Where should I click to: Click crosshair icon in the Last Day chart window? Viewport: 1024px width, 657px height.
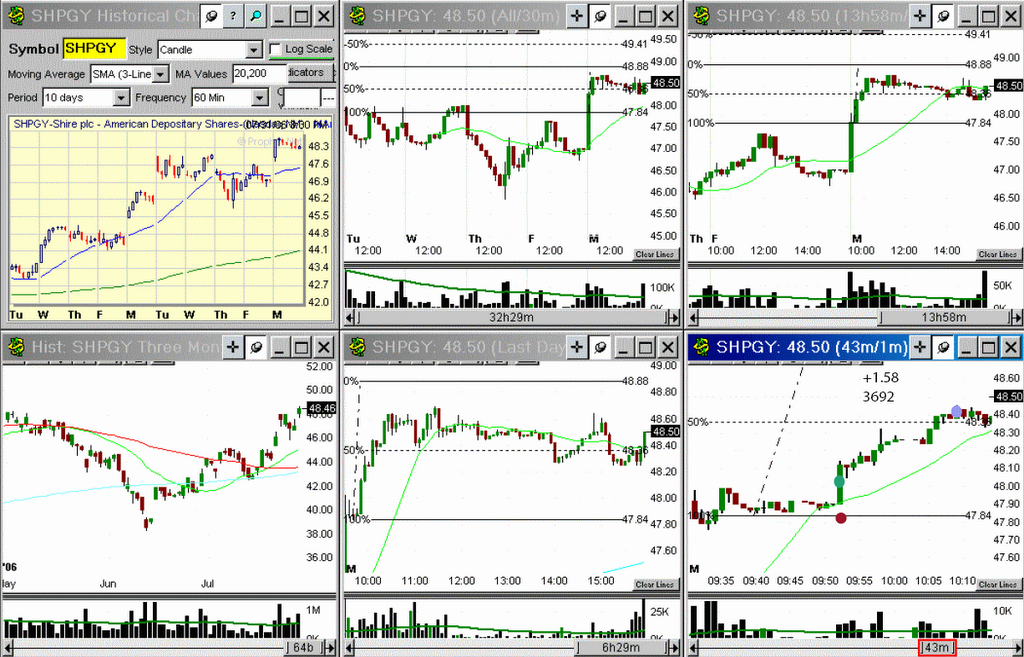[577, 347]
